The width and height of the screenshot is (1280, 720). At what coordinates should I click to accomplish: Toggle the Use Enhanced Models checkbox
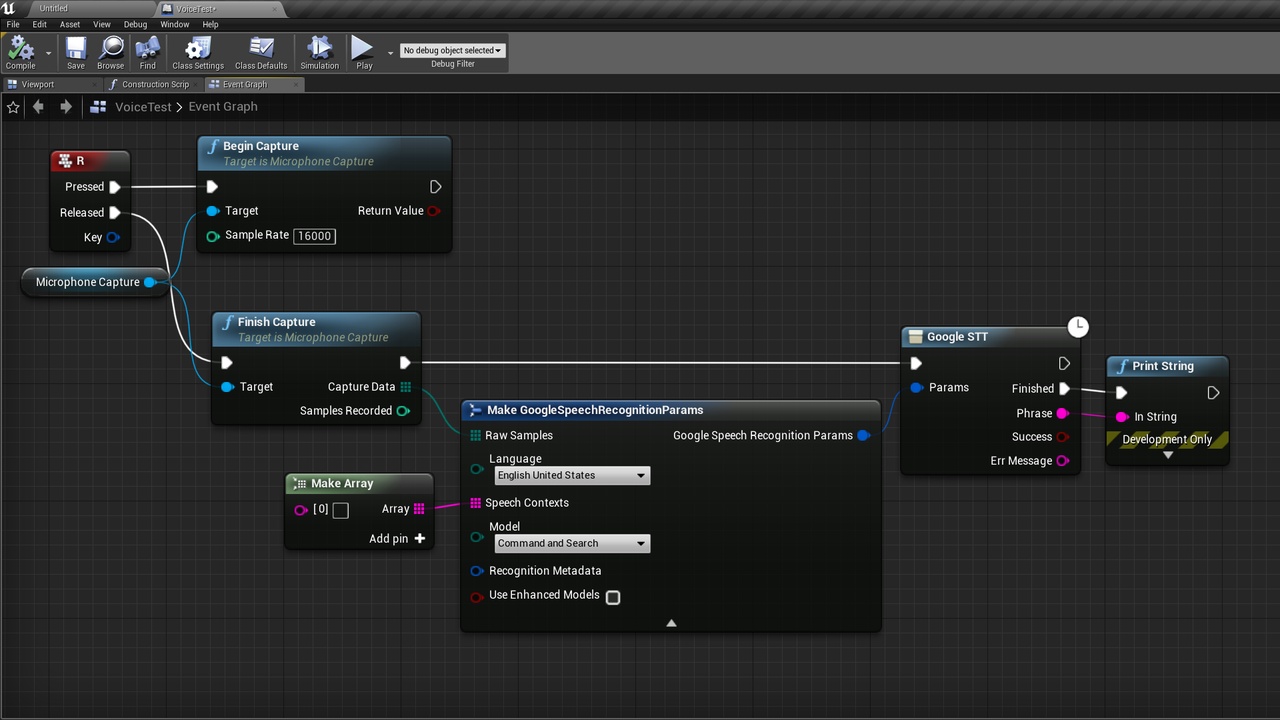tap(613, 597)
